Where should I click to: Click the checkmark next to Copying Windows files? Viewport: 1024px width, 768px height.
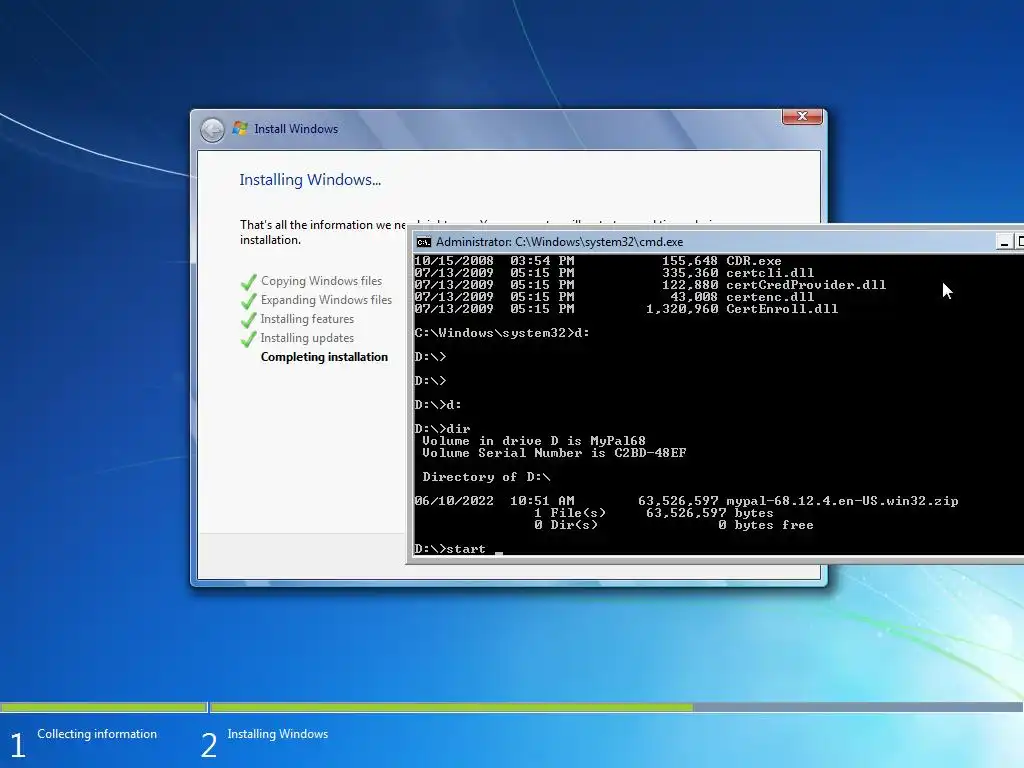tap(248, 282)
